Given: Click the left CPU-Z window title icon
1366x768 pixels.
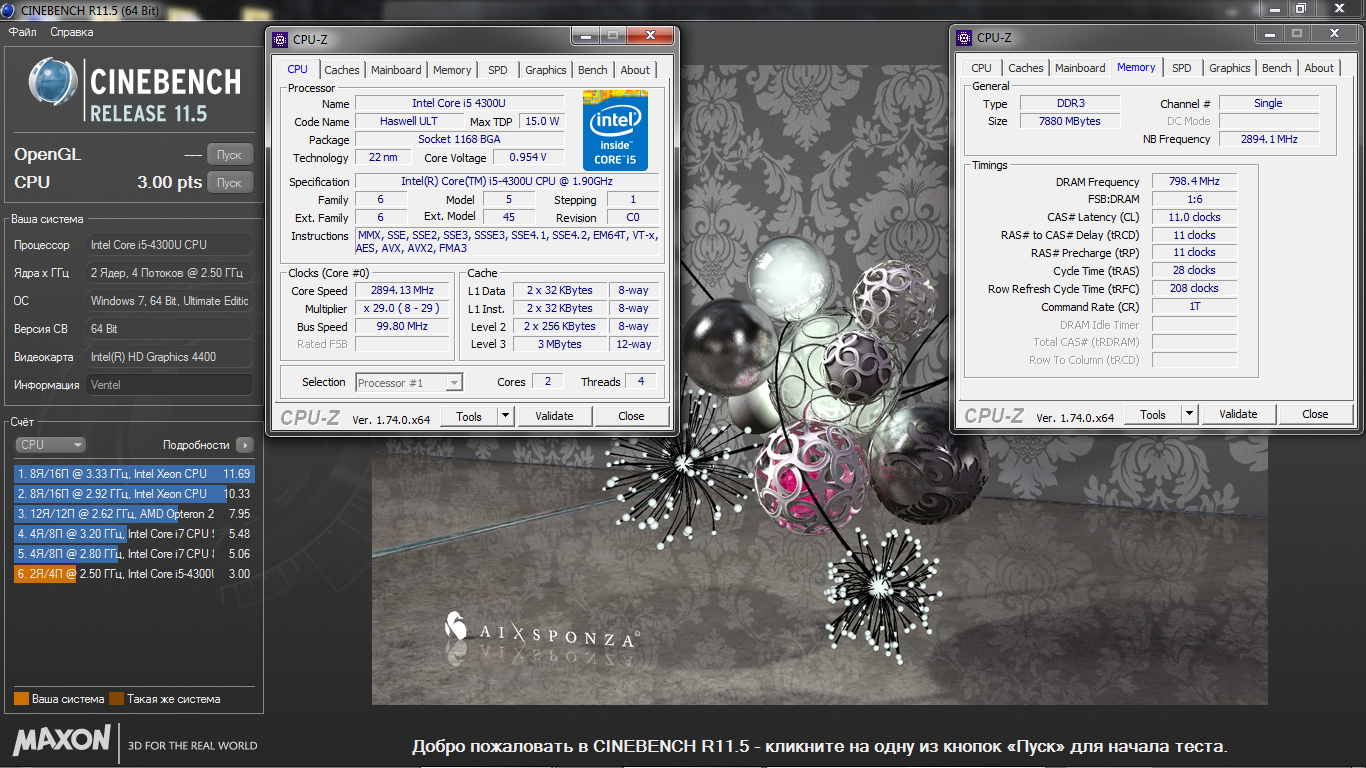Looking at the screenshot, I should (x=280, y=40).
